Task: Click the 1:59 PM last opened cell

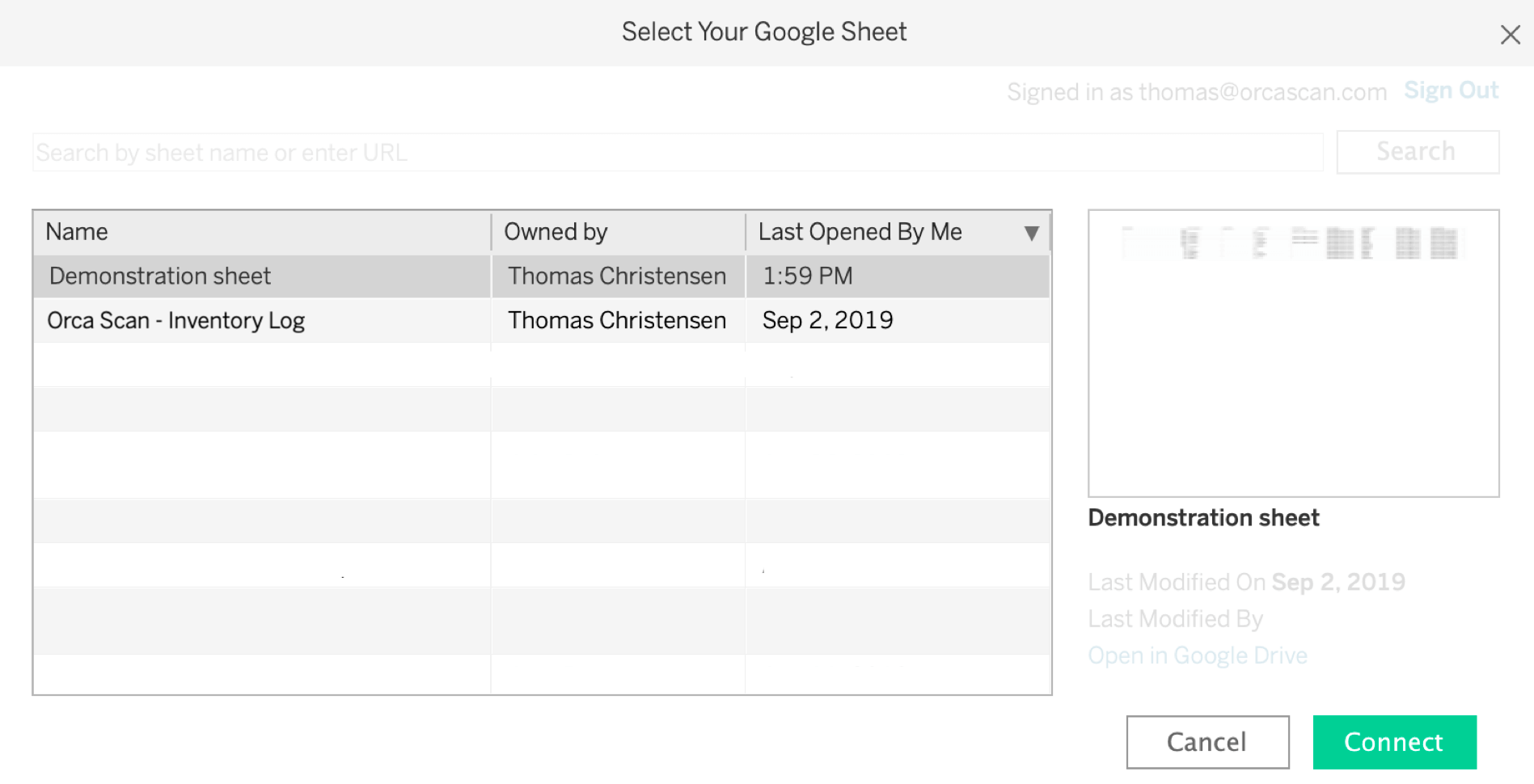Action: [807, 276]
